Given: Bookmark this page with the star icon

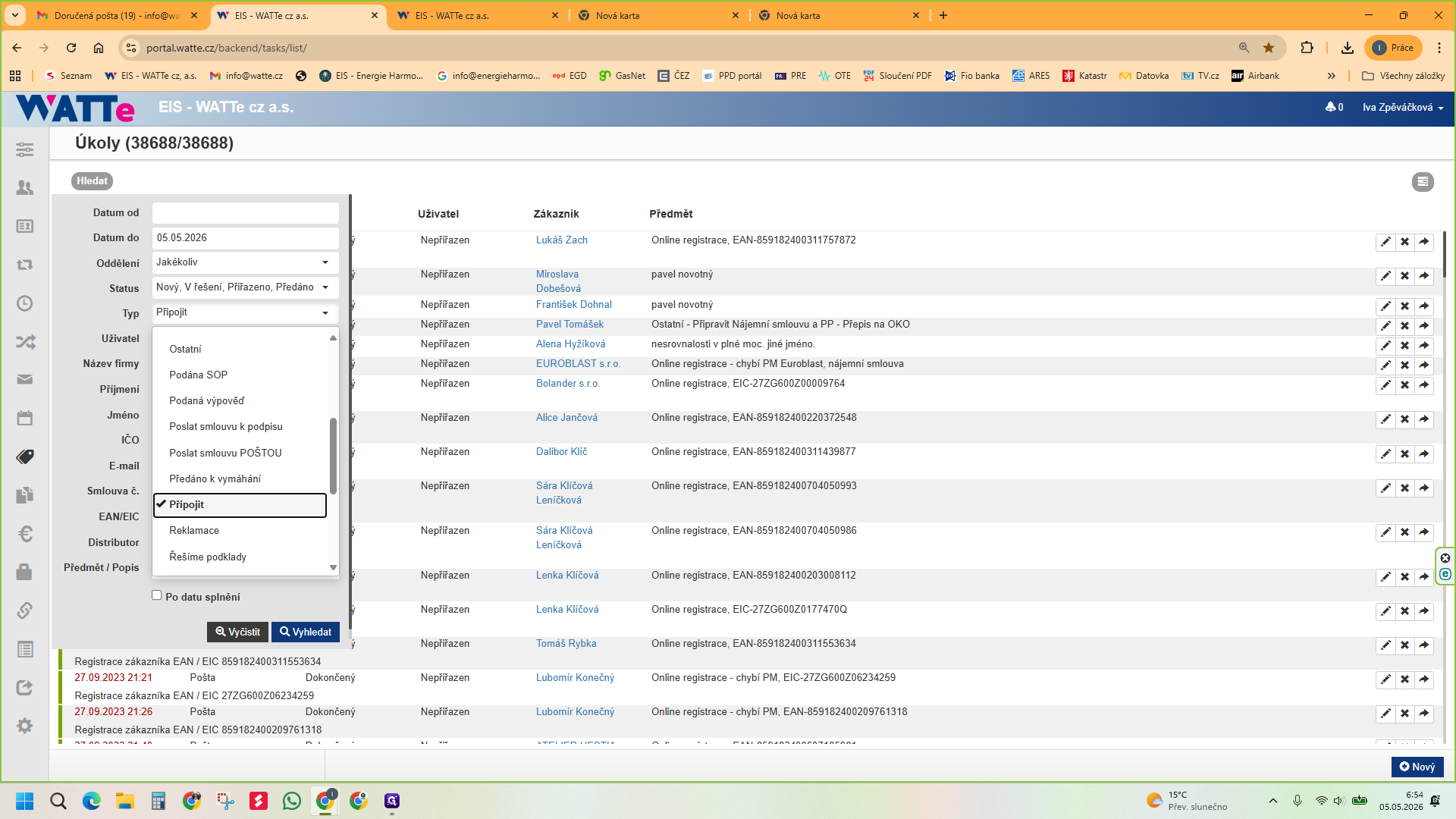Looking at the screenshot, I should (1269, 48).
